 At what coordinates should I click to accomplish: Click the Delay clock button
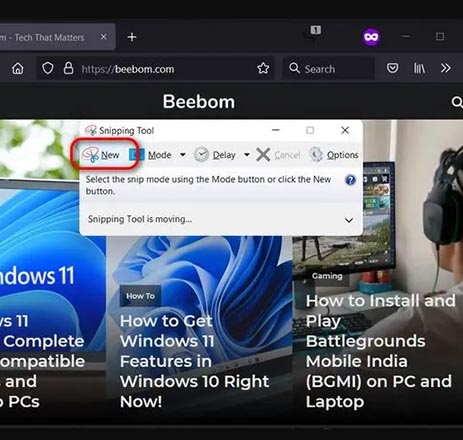215,155
